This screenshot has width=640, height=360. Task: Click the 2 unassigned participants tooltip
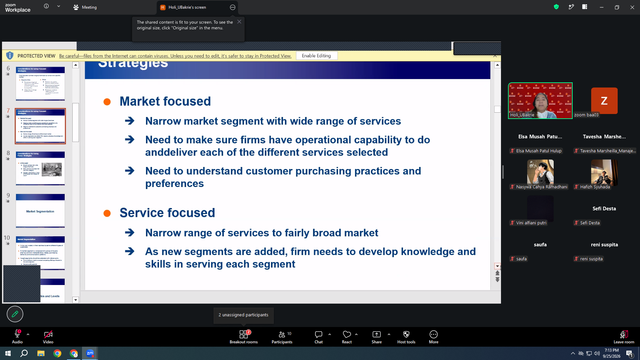243,315
